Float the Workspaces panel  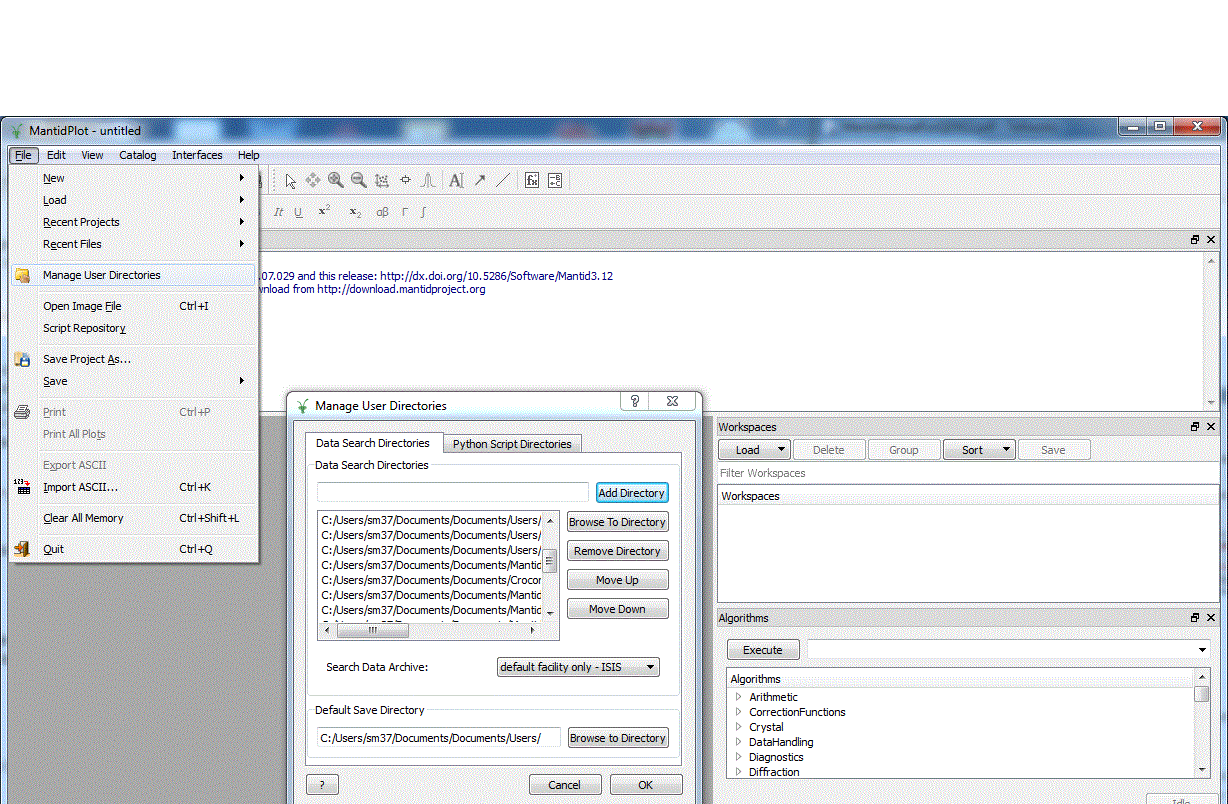1195,427
